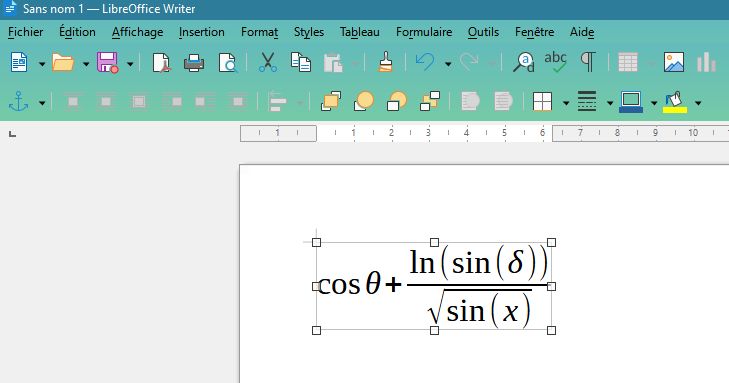Open the Styles menu

[309, 32]
